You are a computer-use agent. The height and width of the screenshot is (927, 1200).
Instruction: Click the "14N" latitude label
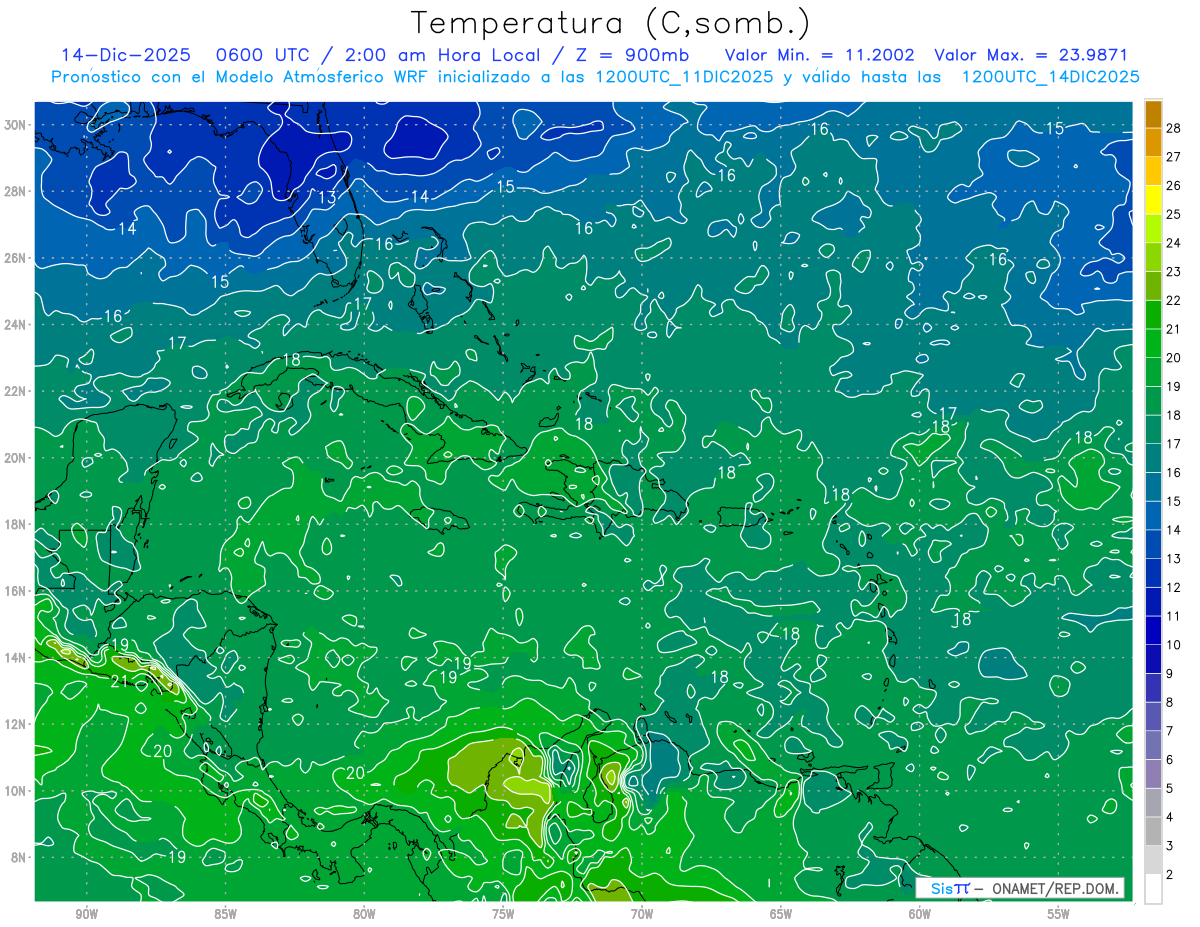[x=17, y=658]
